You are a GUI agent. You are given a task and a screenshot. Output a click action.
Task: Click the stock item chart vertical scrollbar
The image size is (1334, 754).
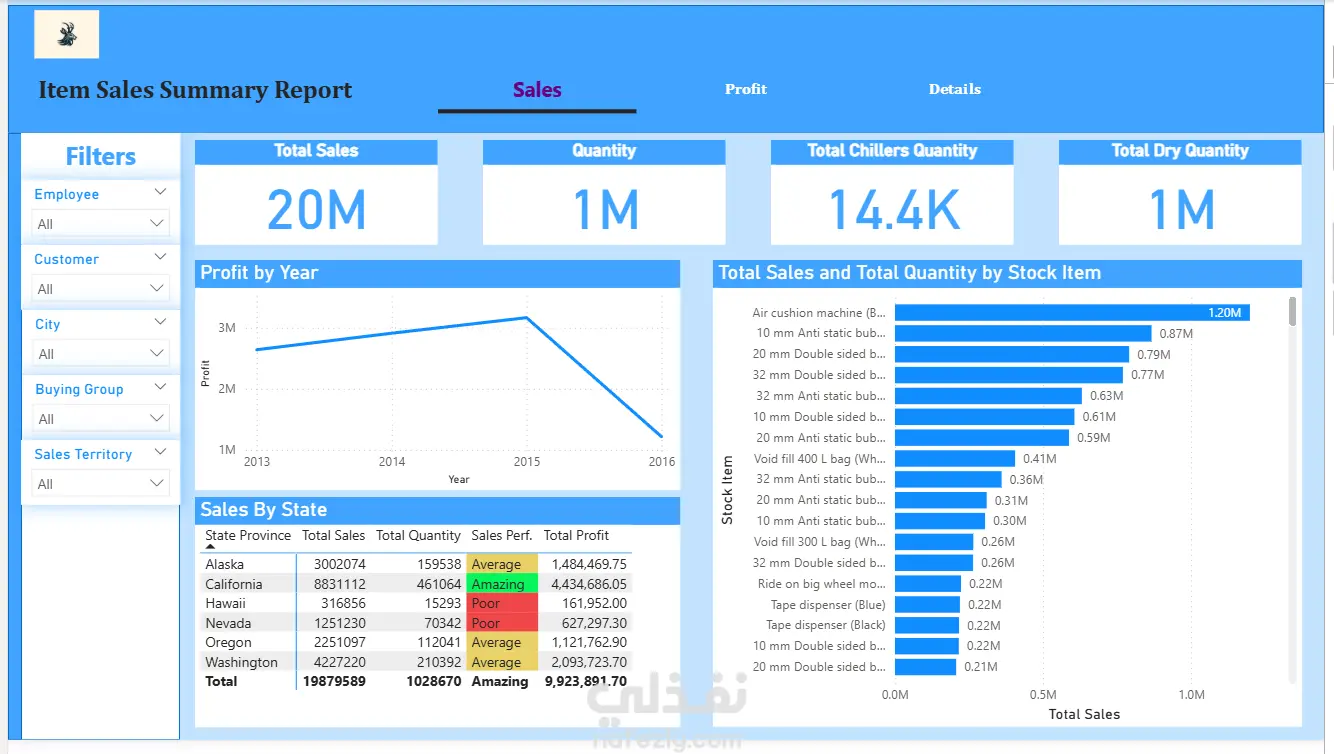(x=1293, y=311)
